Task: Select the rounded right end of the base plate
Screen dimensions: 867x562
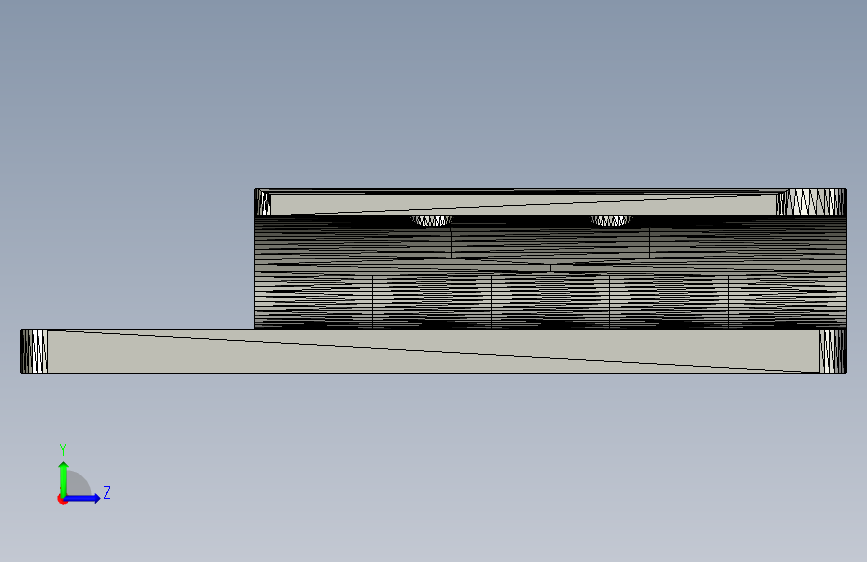Action: [x=832, y=351]
